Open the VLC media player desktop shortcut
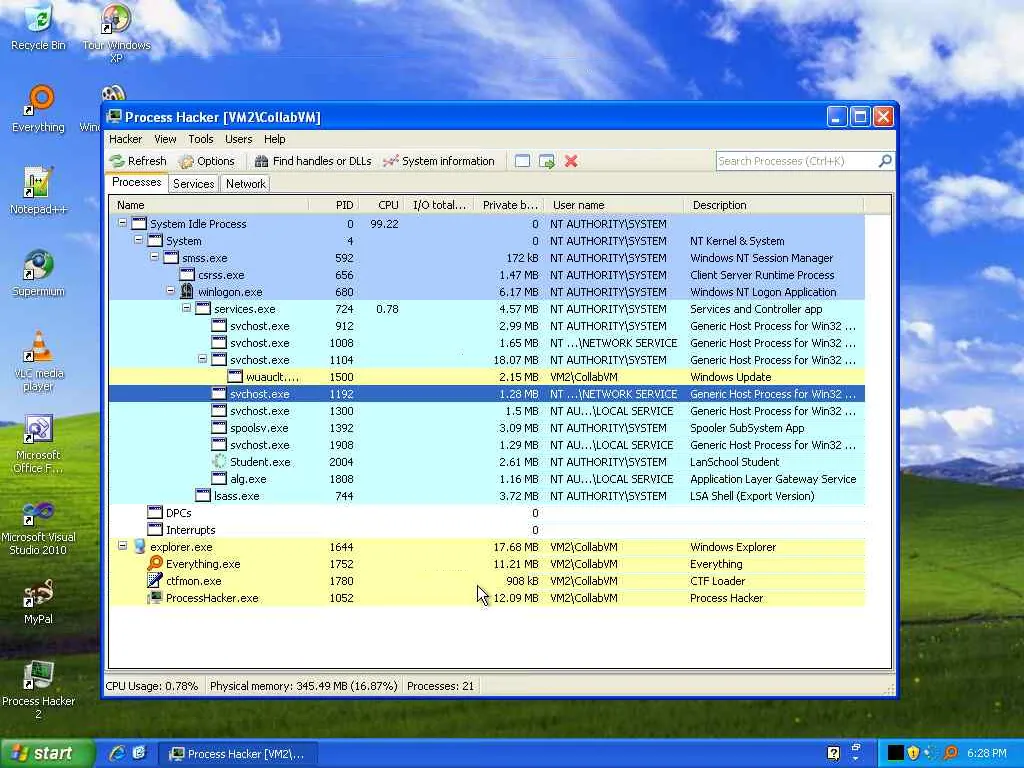1024x768 pixels. (x=39, y=361)
